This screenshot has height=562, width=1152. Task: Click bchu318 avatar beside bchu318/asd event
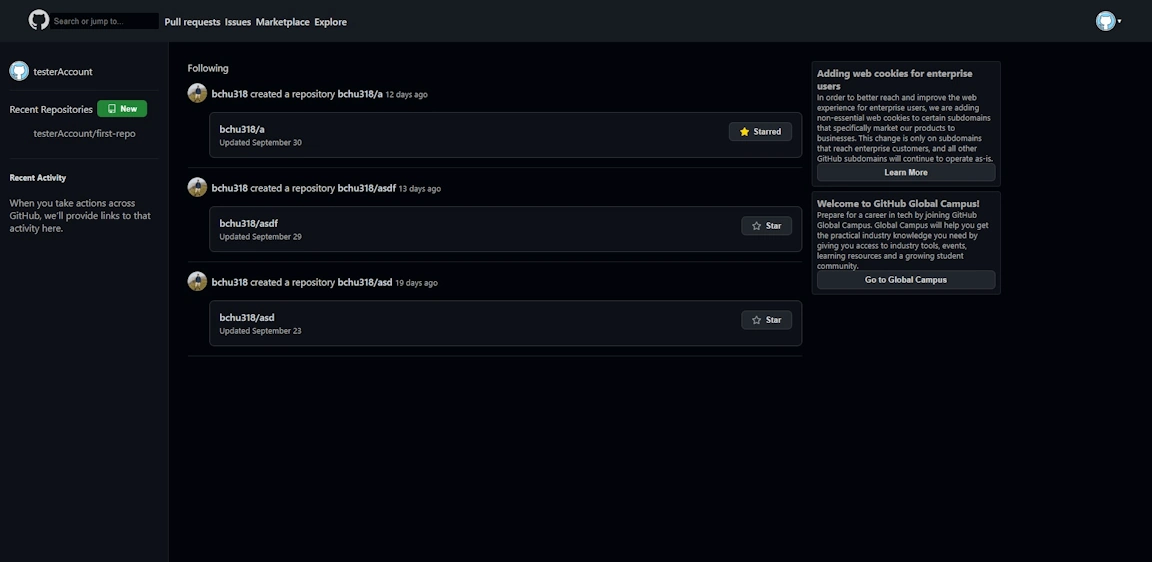click(197, 281)
